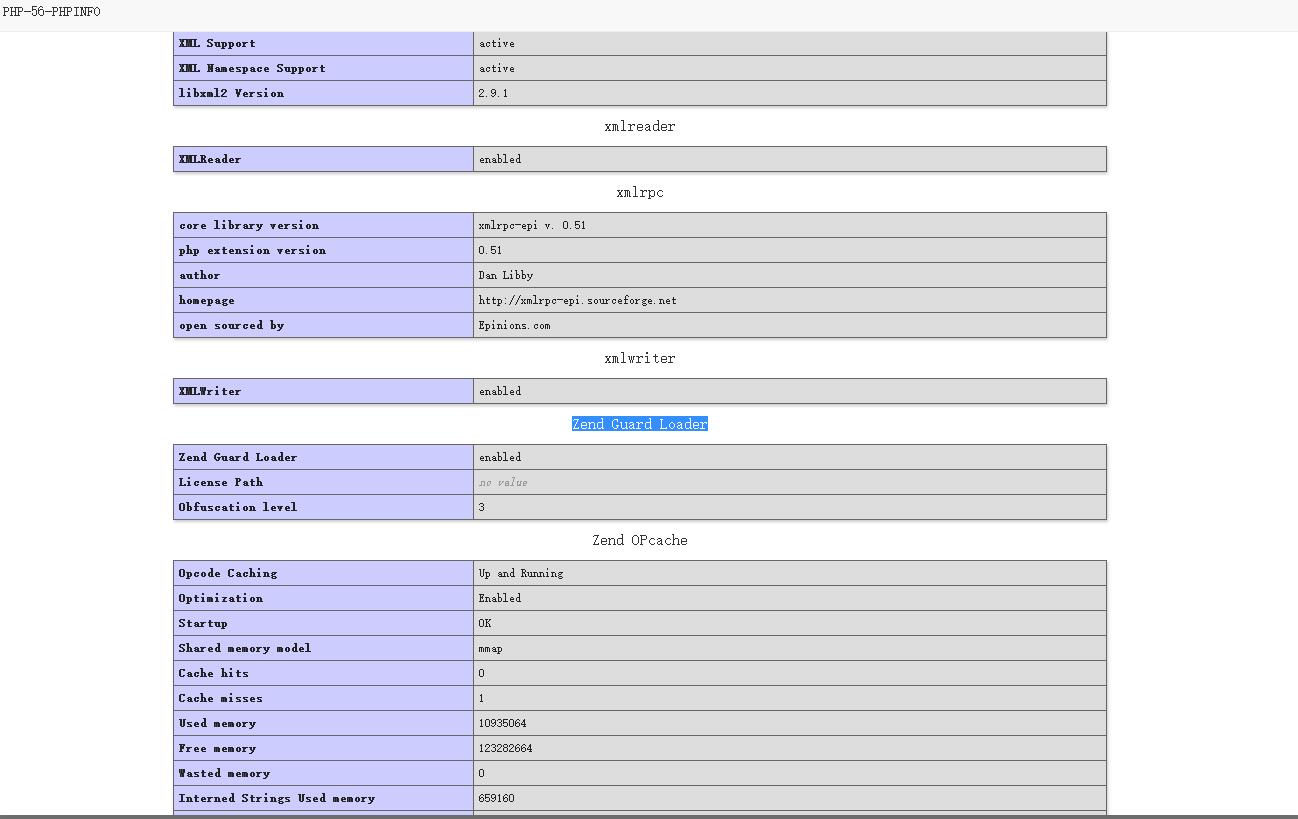Click XML Namespace Support active value

pos(497,68)
